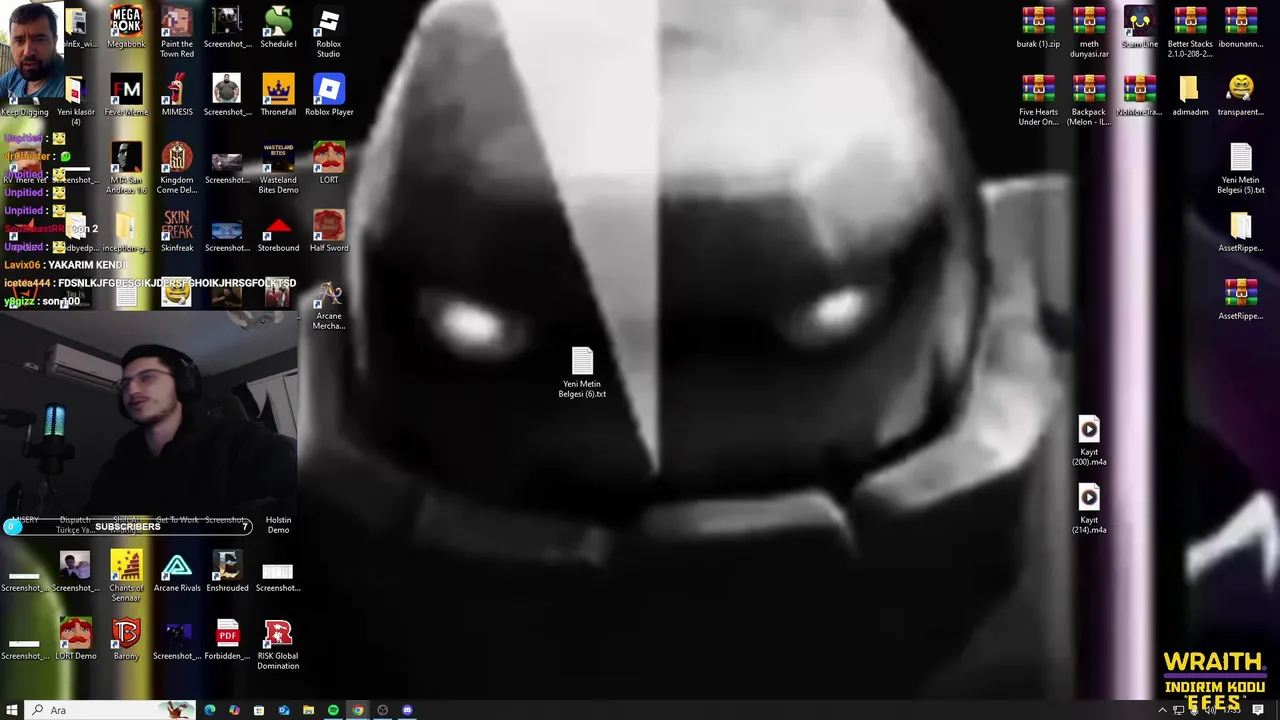Open the adimadim folder
The width and height of the screenshot is (1280, 720).
coord(1190,95)
